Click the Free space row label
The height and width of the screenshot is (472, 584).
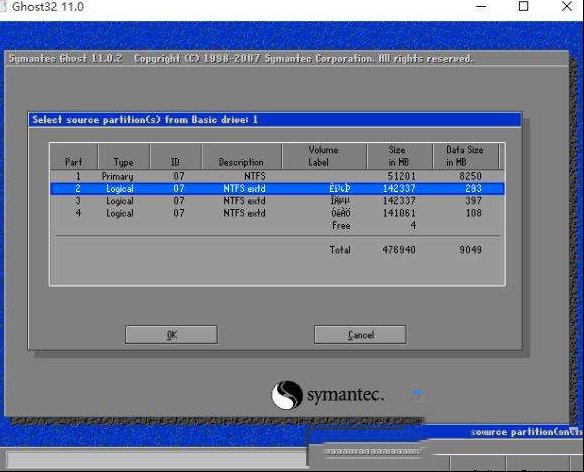(x=341, y=225)
